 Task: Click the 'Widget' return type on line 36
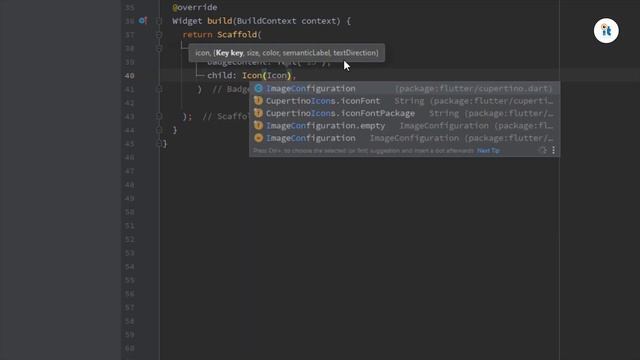(x=187, y=21)
